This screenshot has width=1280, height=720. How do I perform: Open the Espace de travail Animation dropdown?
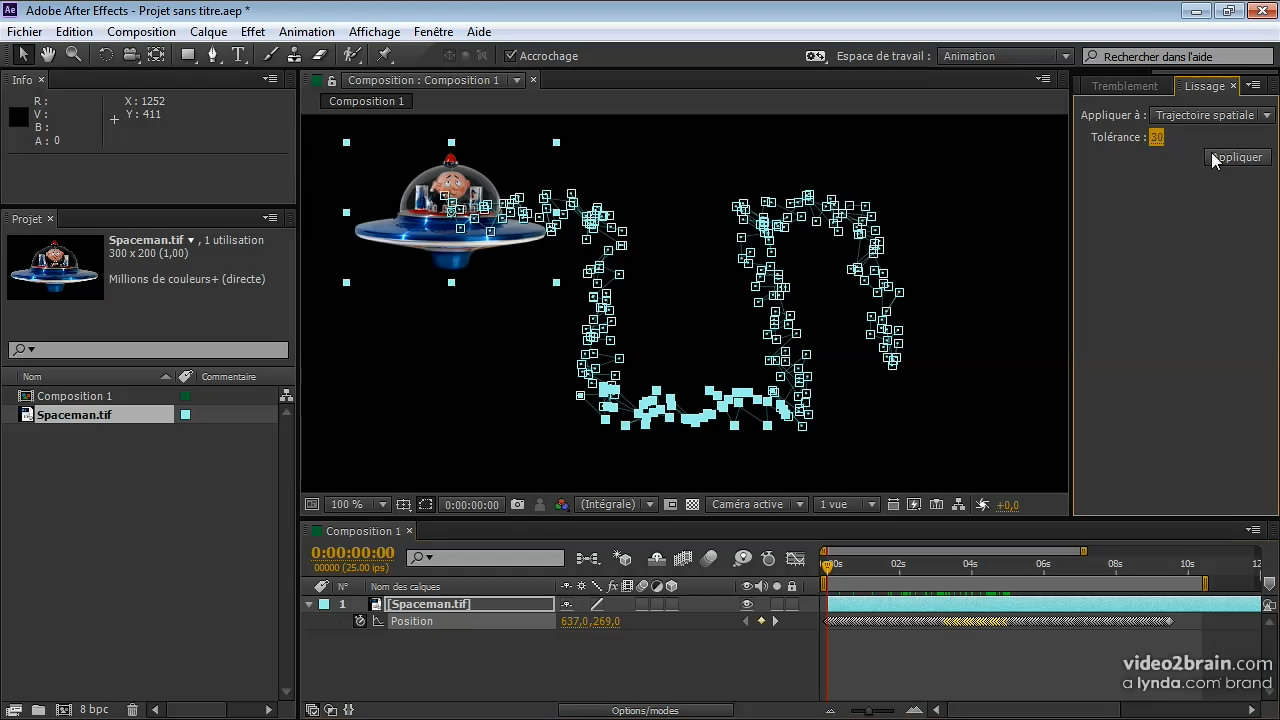[1006, 56]
